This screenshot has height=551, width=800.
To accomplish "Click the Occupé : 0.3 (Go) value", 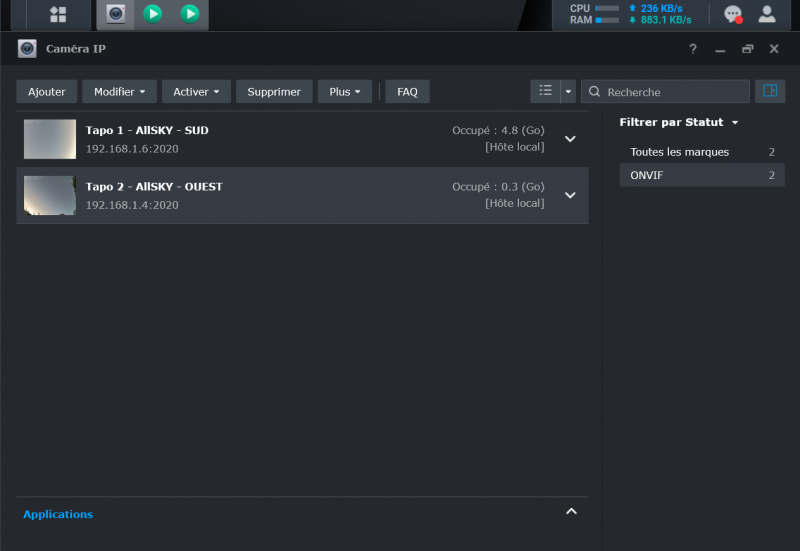I will click(498, 187).
